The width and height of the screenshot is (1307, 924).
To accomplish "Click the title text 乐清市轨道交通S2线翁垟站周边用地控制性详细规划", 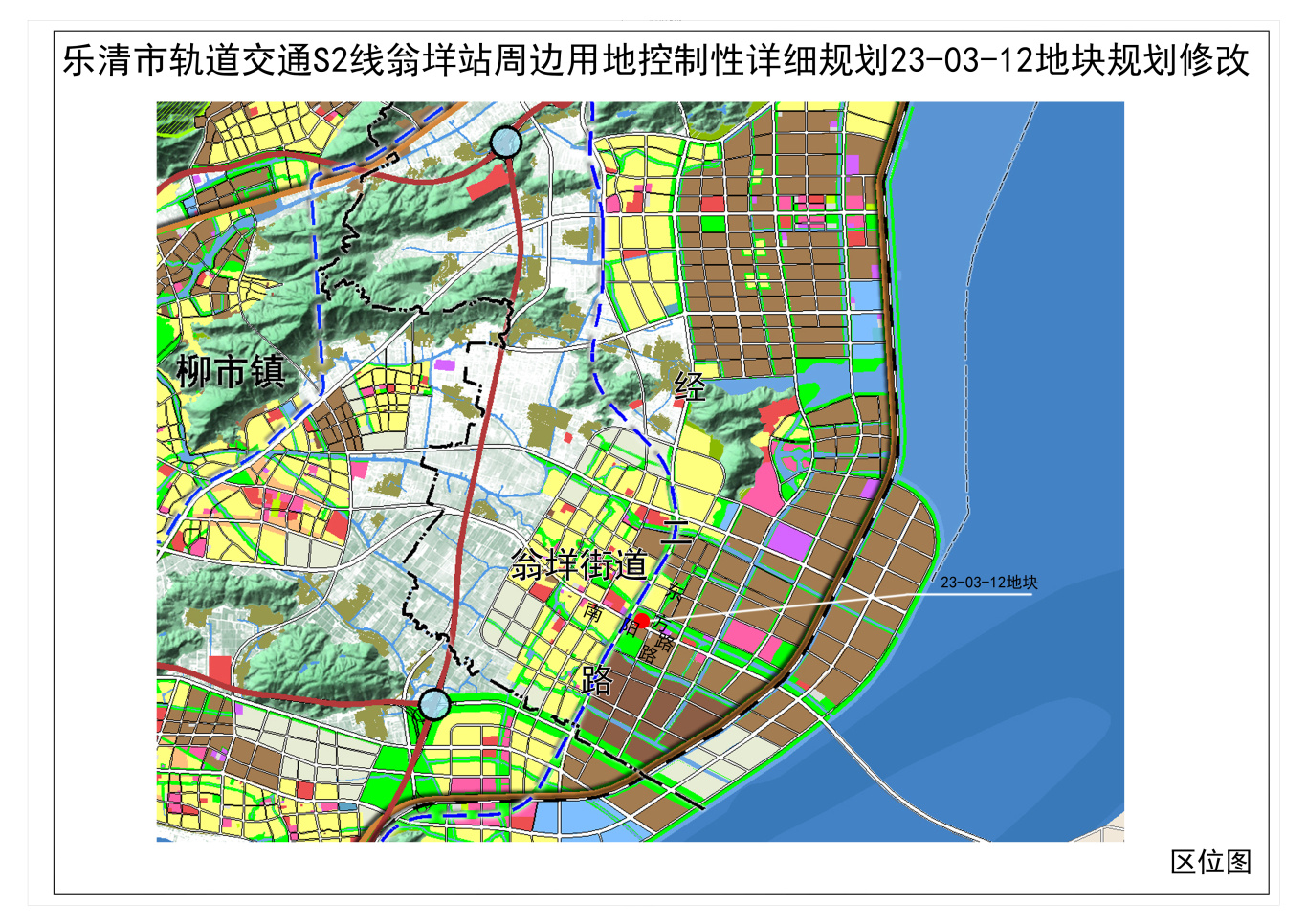I will tap(476, 60).
